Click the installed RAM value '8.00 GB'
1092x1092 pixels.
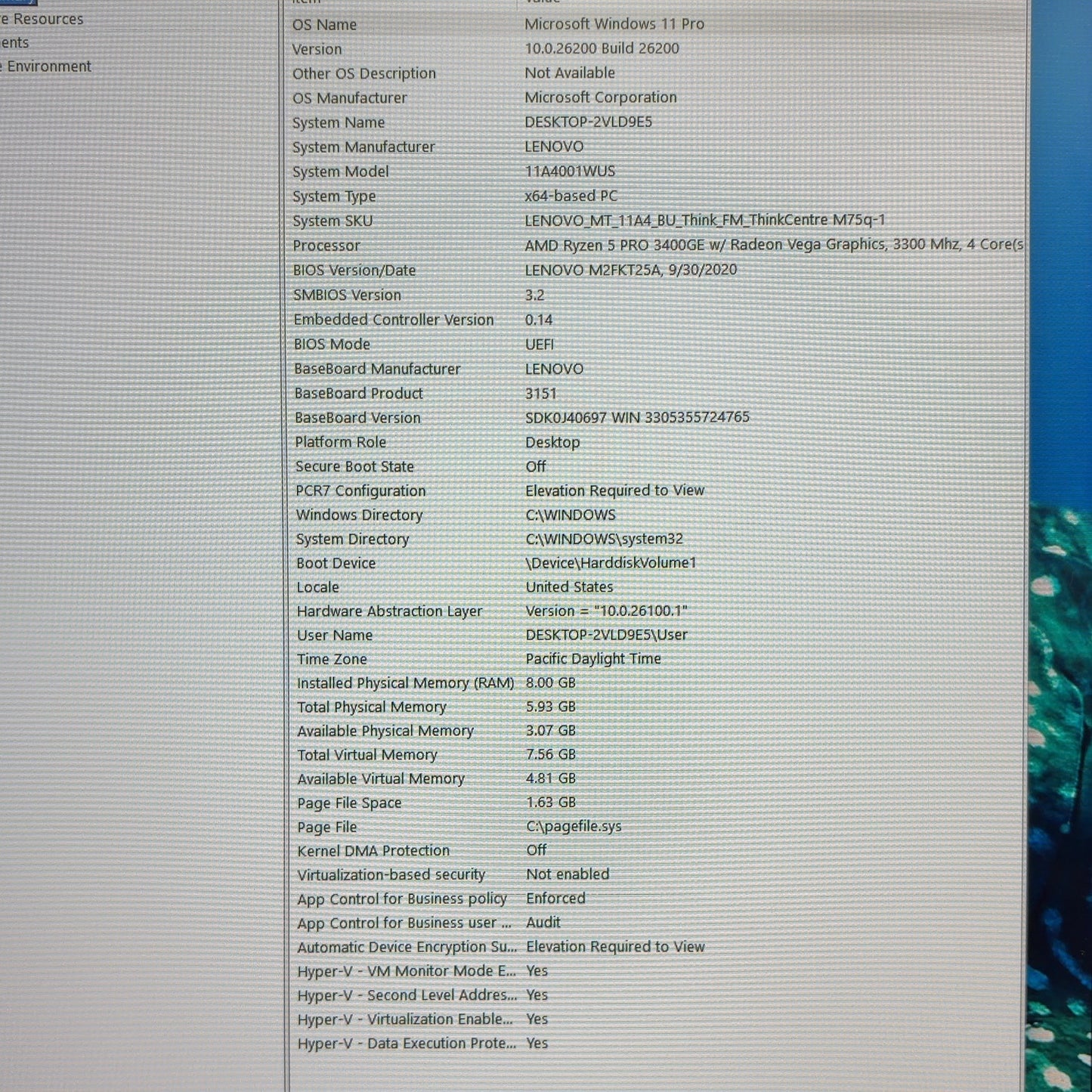point(551,683)
